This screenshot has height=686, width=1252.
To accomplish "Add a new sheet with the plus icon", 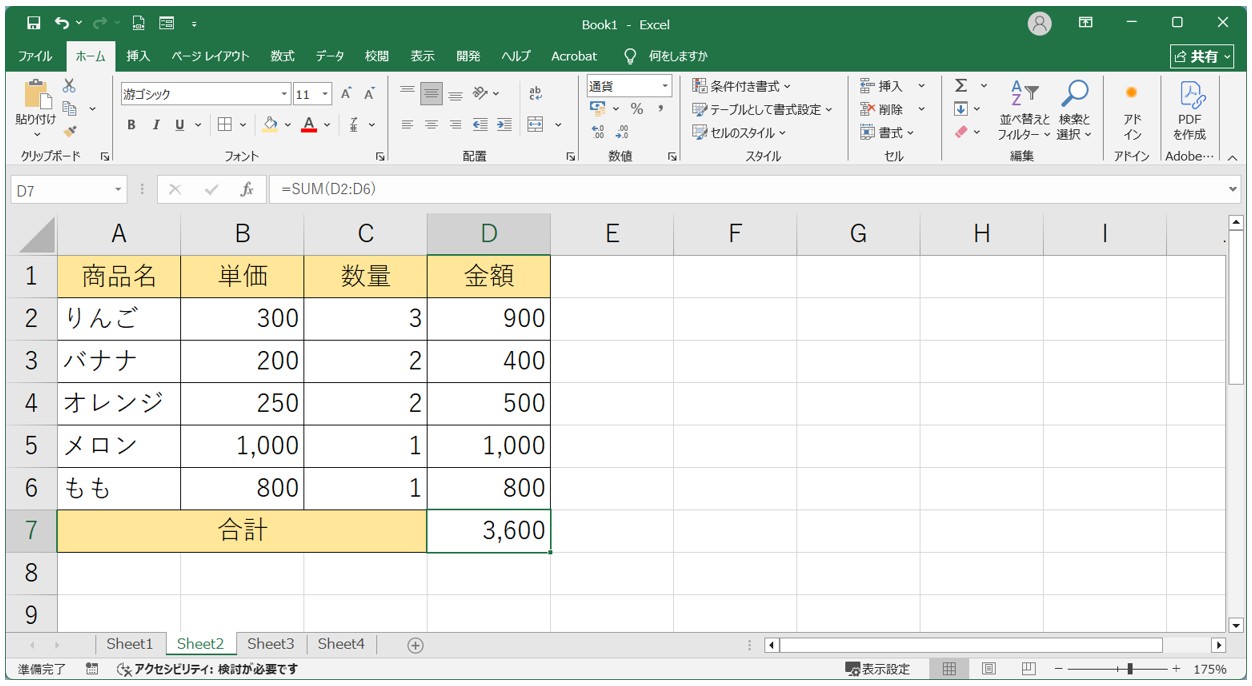I will (416, 645).
